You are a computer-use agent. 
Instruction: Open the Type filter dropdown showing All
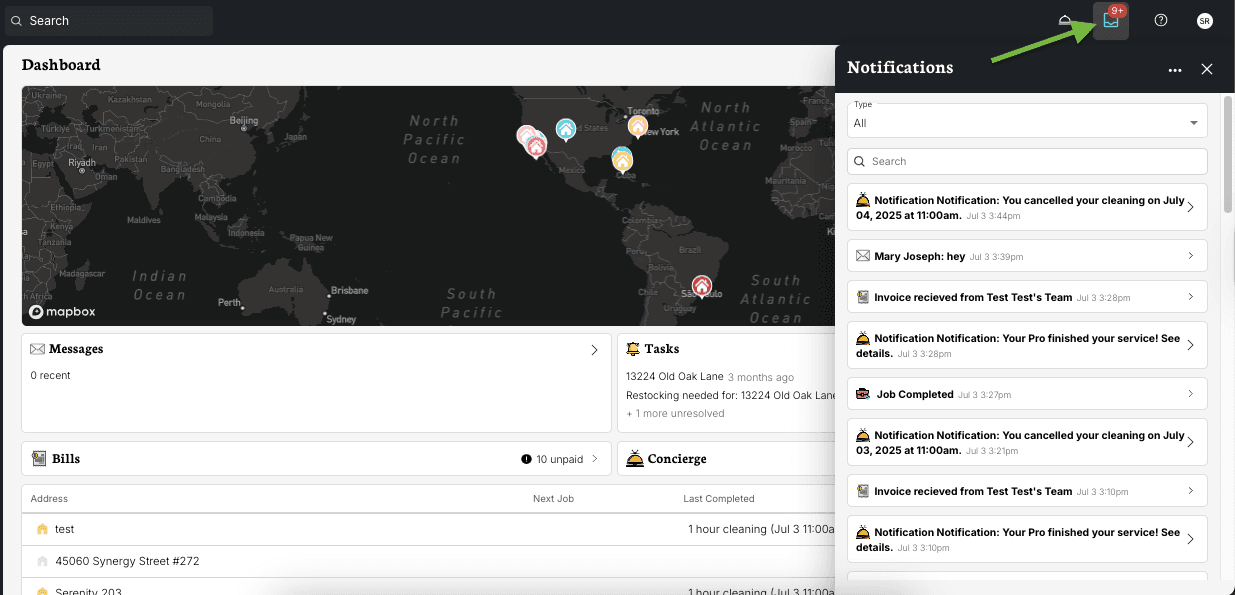1026,122
